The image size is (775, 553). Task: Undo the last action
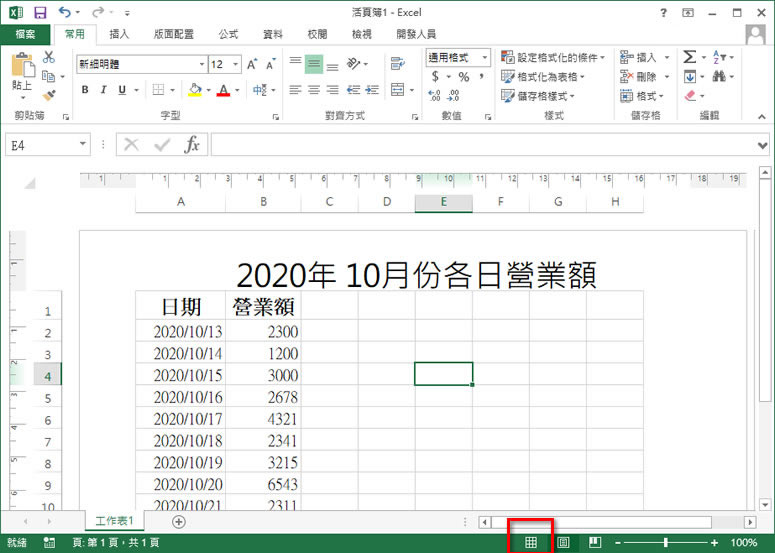click(x=64, y=12)
